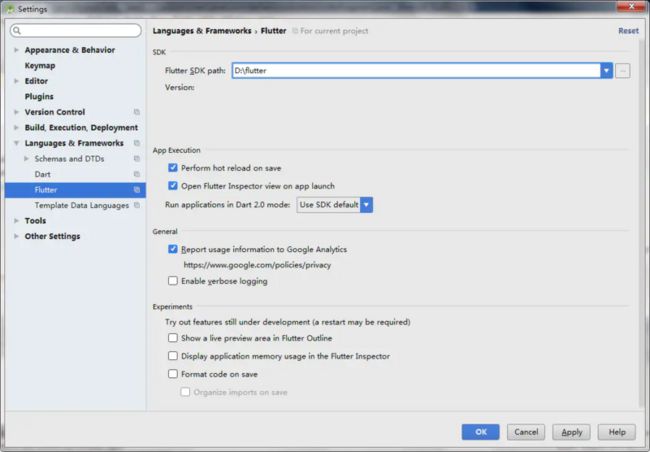Expand the Appearance & Behavior tree node
The height and width of the screenshot is (452, 650).
point(16,50)
